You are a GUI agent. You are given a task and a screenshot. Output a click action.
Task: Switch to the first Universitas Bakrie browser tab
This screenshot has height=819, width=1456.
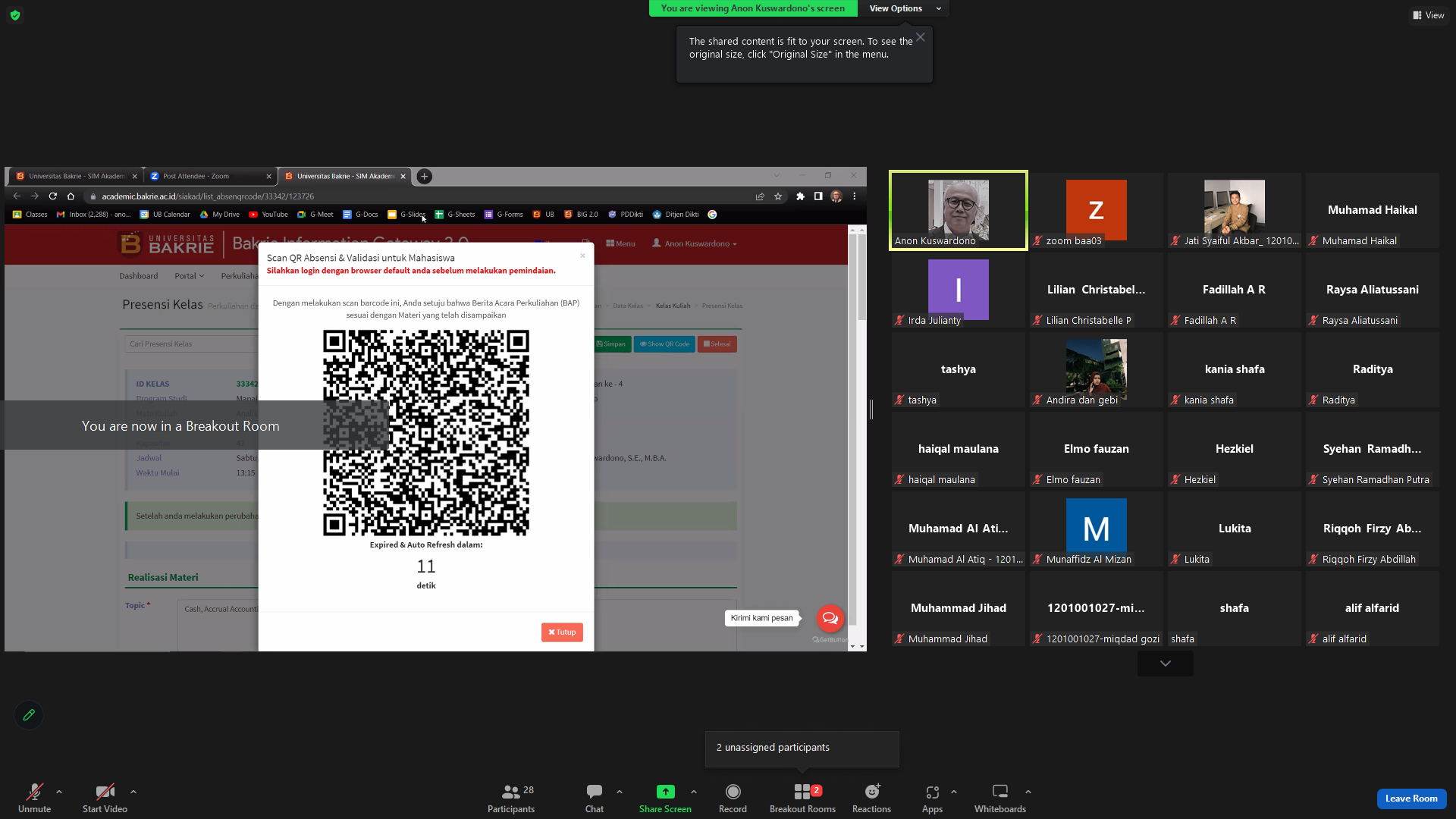[x=76, y=176]
